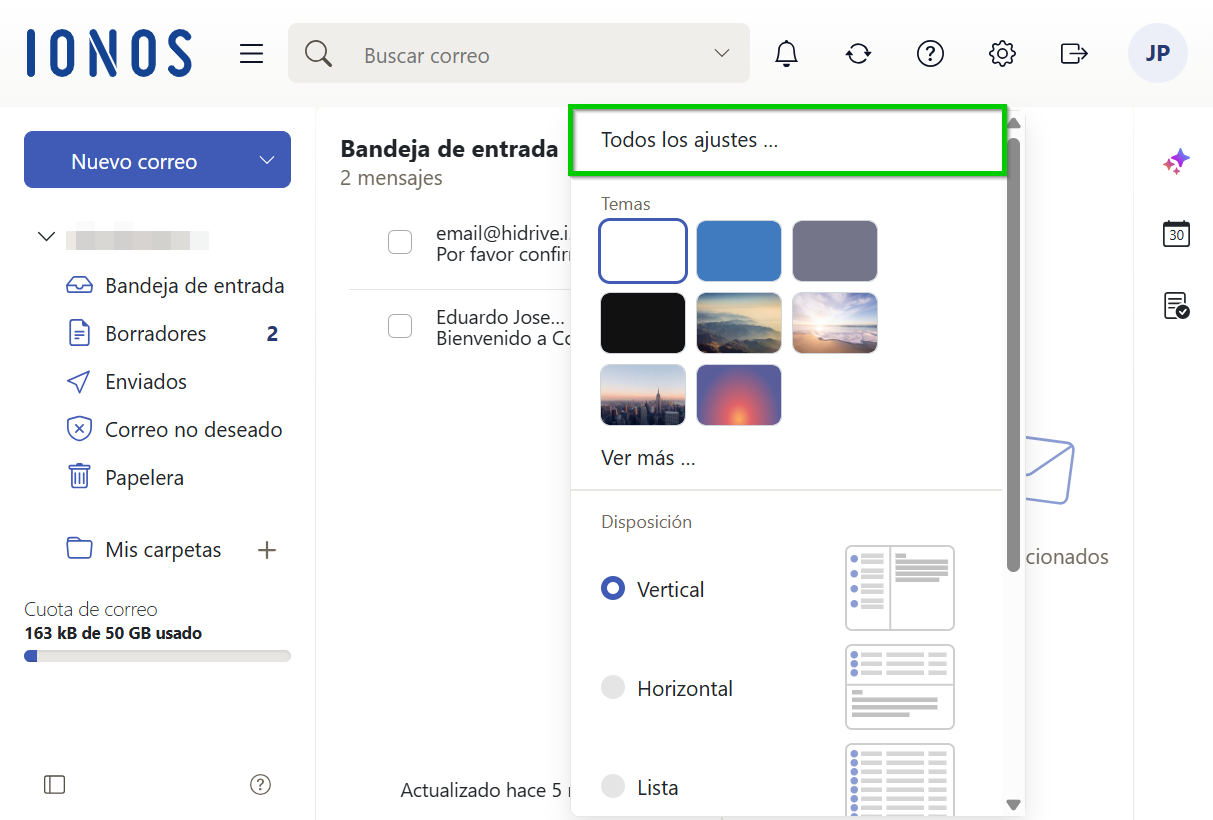
Task: Refresh the mailbox with the sync icon
Action: pos(858,53)
